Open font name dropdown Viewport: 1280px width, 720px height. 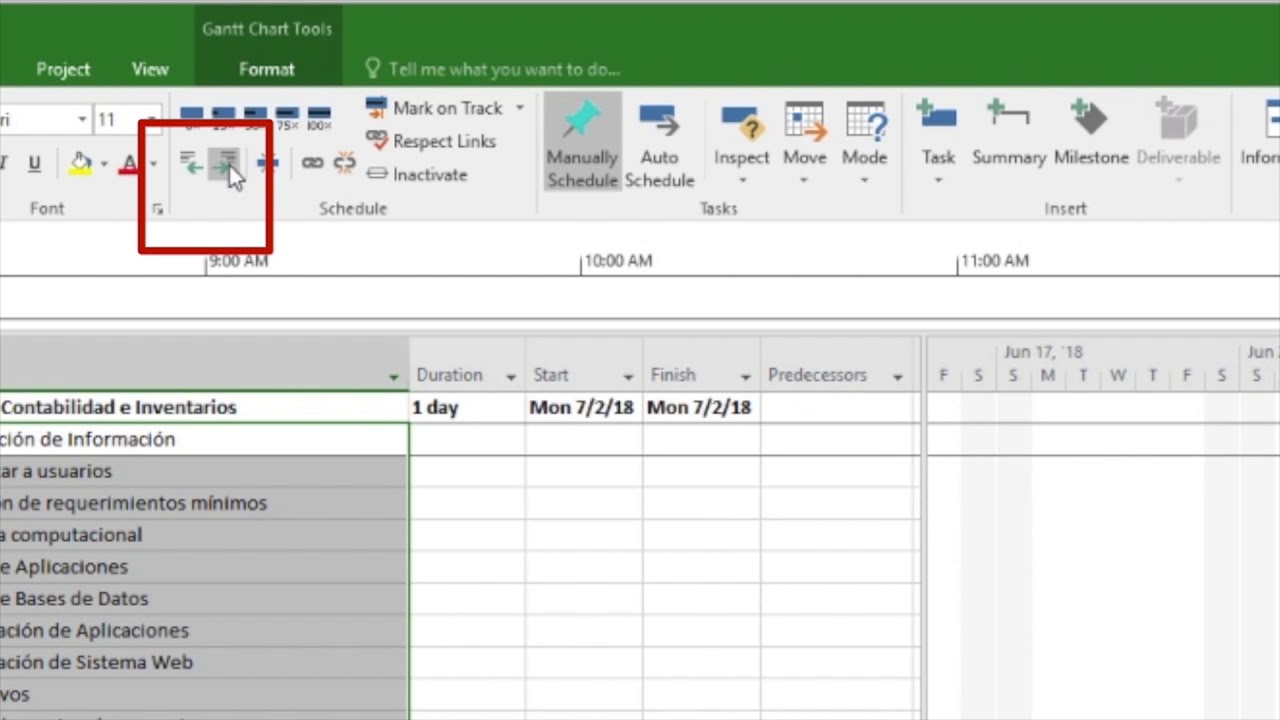(82, 120)
